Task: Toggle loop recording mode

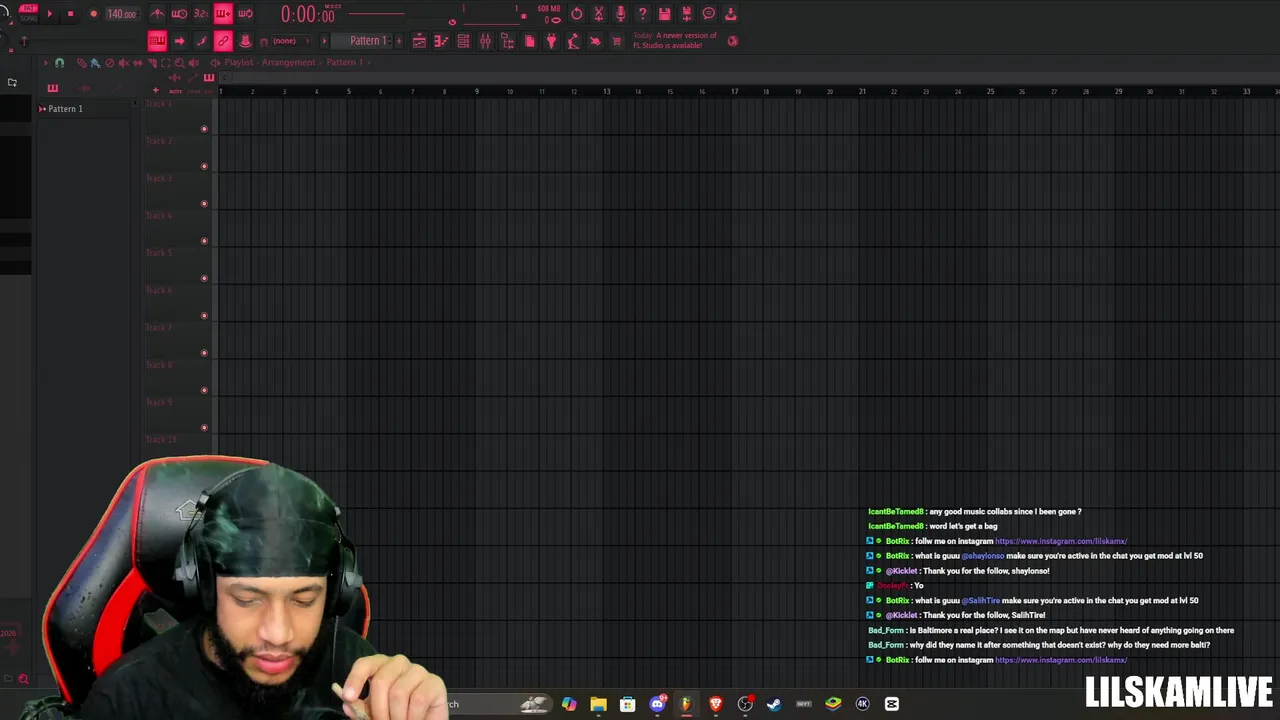Action: [245, 14]
